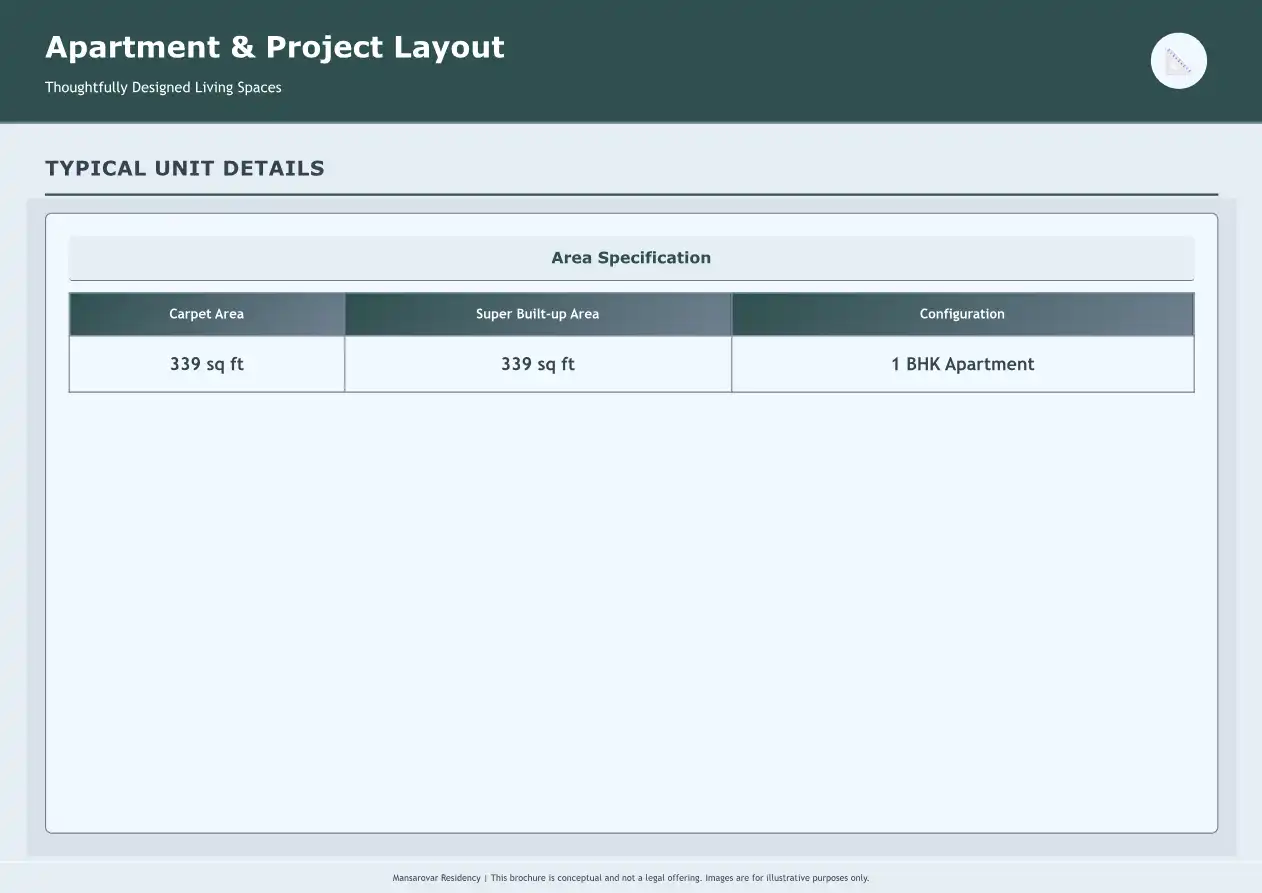
Task: Click "Mansarovar Residency" in the footer
Action: coord(436,878)
